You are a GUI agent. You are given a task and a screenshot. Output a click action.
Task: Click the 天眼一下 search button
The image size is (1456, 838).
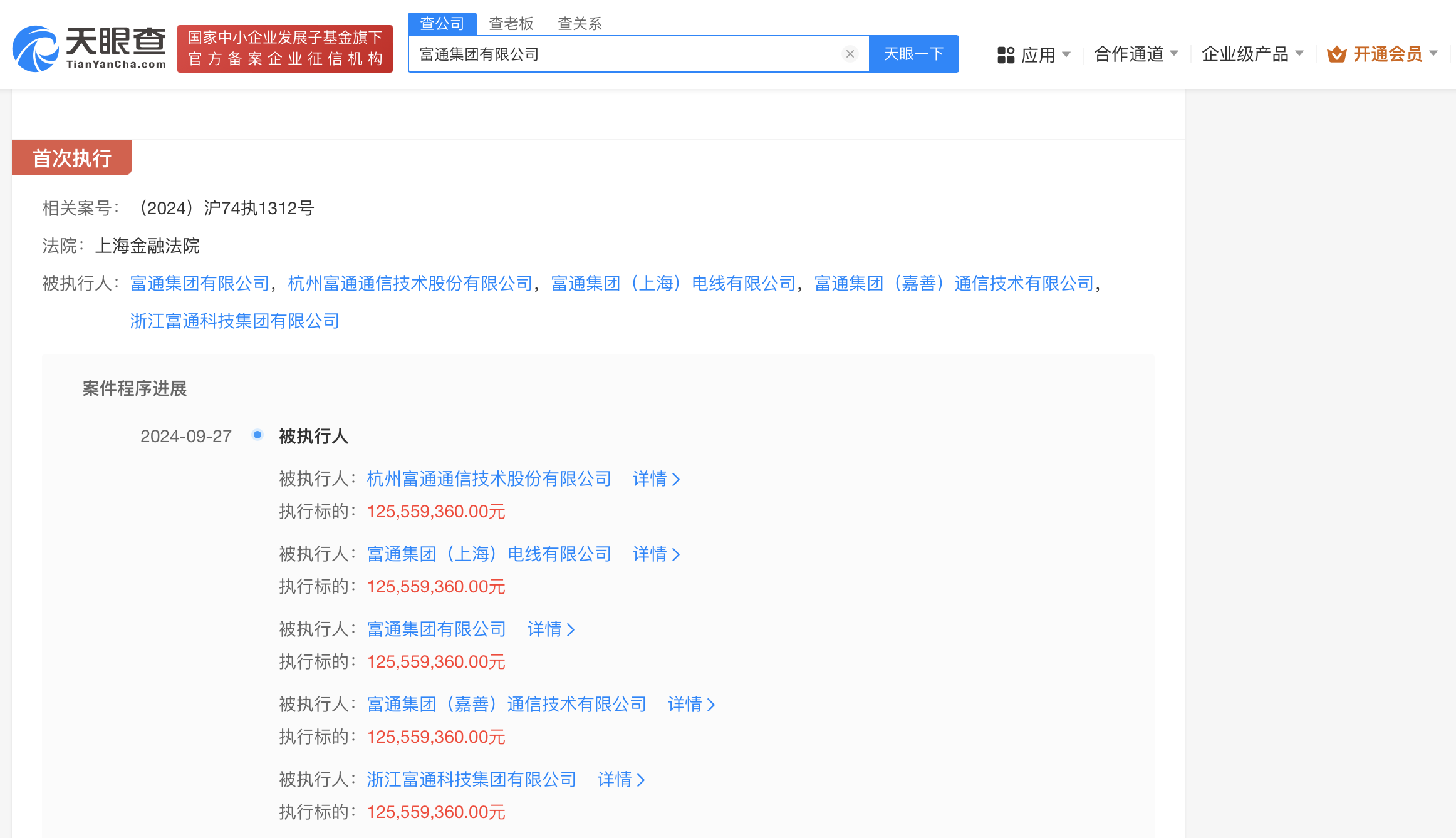913,54
